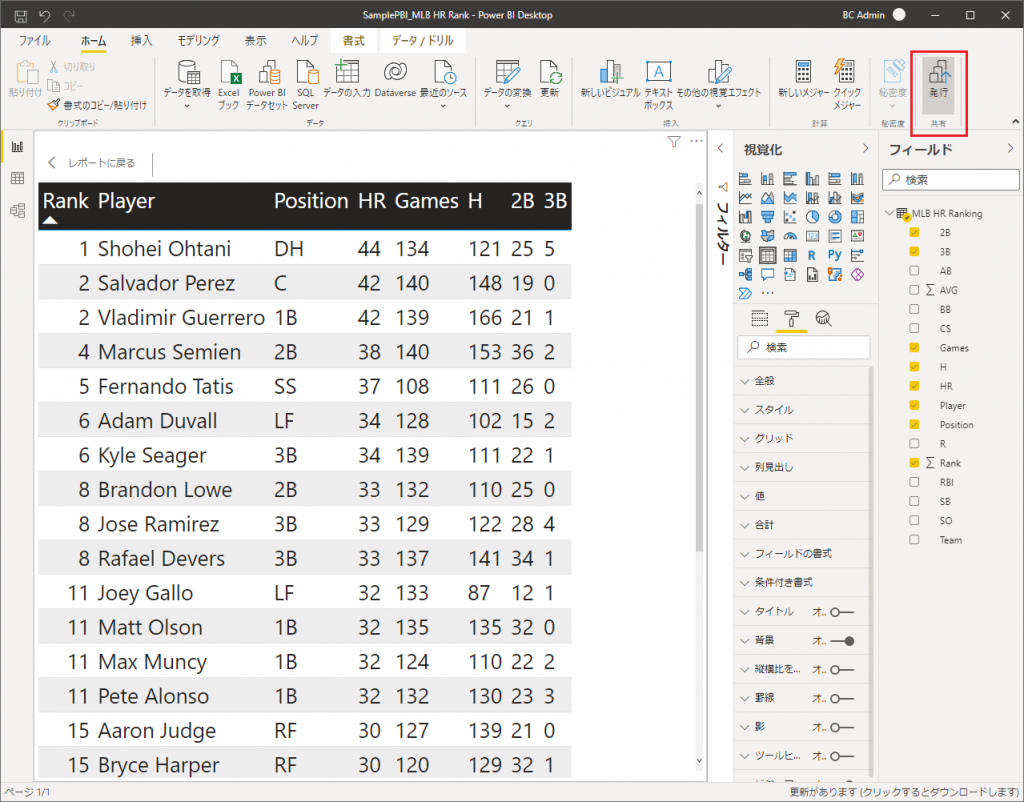Image resolution: width=1024 pixels, height=802 pixels.
Task: Open the 挿入 ribbon tab
Action: tap(141, 40)
